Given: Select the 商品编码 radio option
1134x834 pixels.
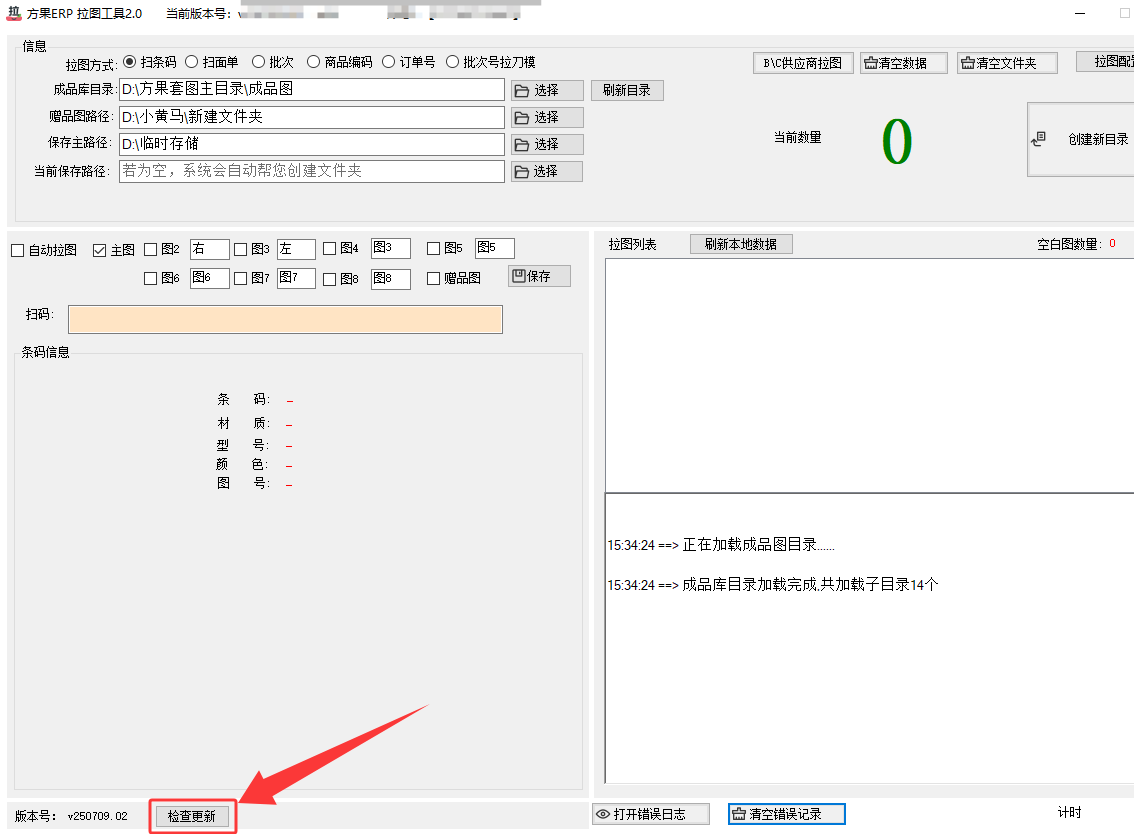Looking at the screenshot, I should [x=314, y=62].
